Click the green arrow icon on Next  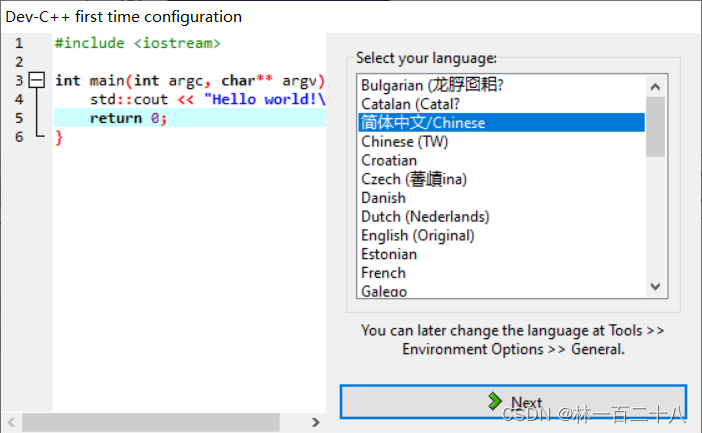coord(494,401)
